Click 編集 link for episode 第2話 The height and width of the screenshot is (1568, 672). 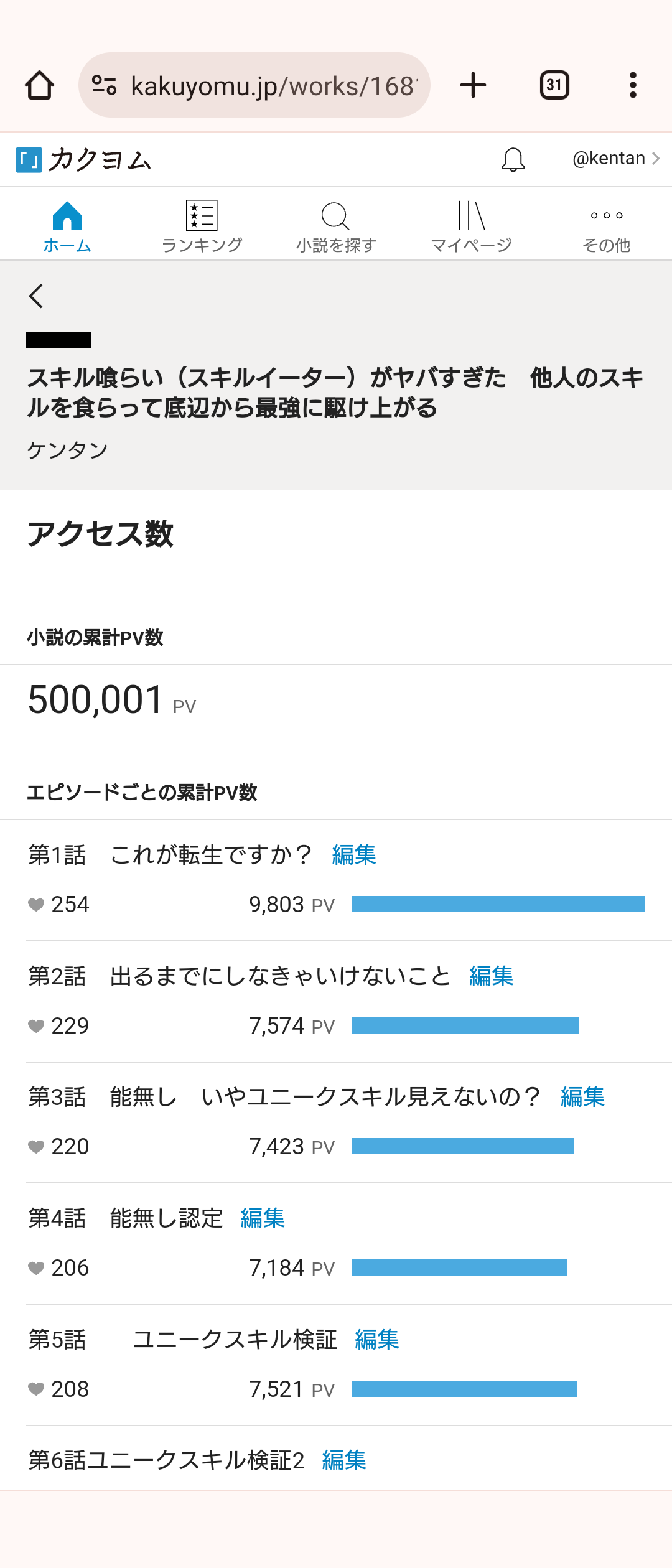[x=491, y=976]
